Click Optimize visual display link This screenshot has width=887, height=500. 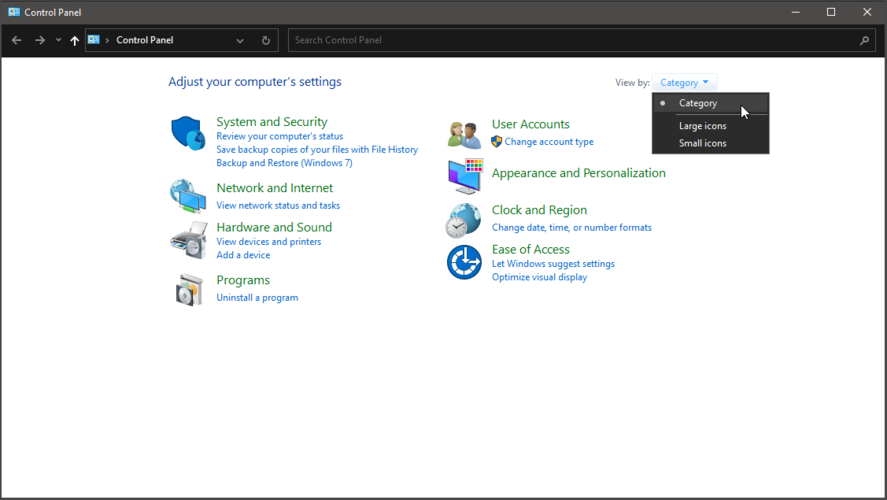(539, 277)
